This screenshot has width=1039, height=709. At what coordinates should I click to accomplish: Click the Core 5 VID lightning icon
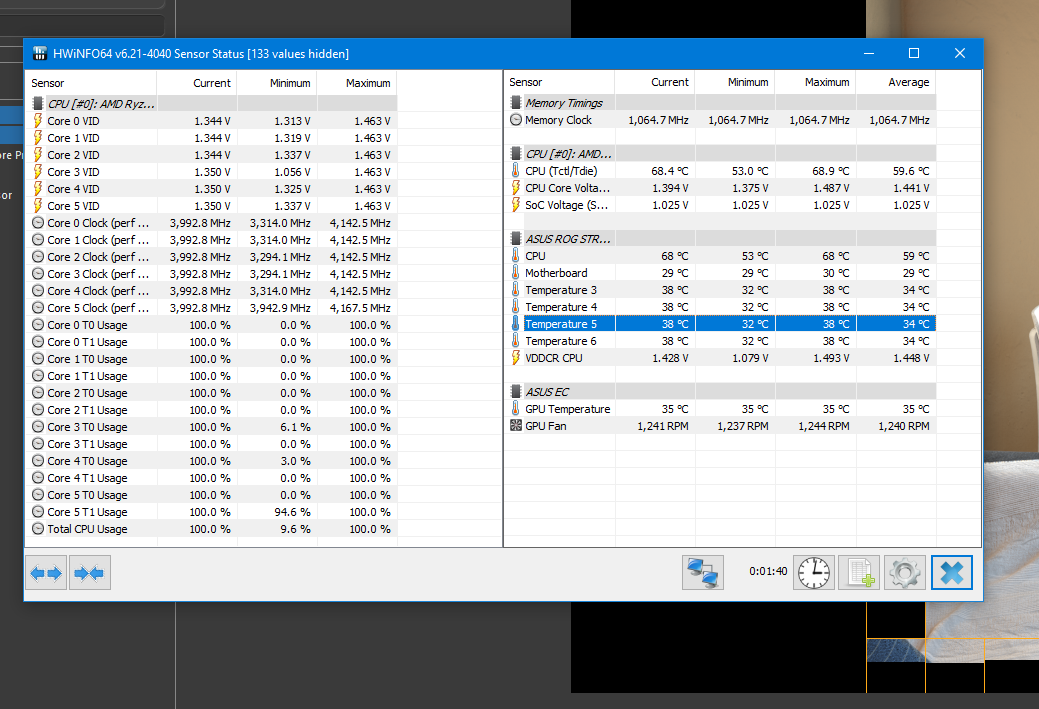(38, 205)
